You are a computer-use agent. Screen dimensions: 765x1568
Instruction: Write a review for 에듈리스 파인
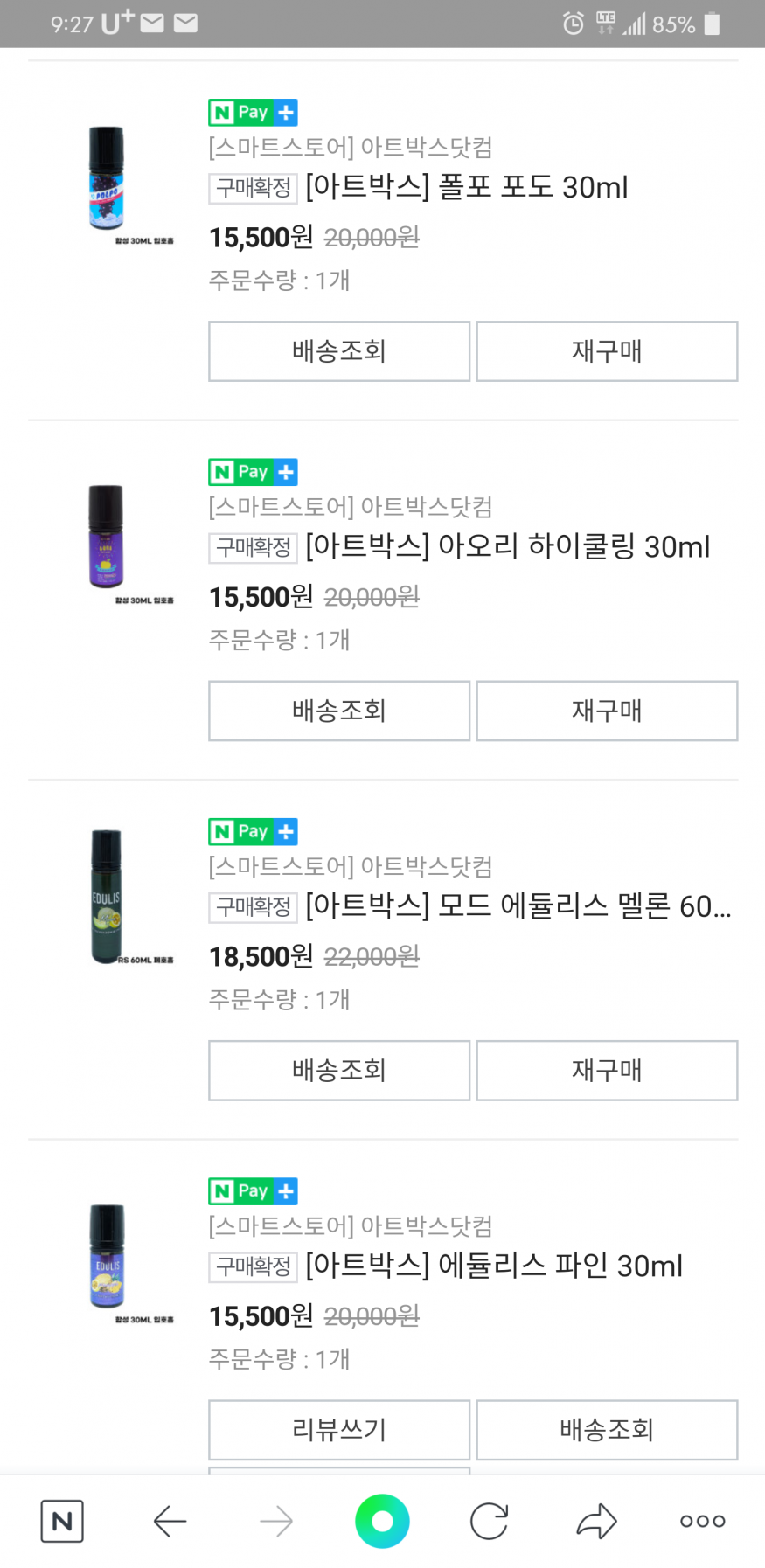[x=339, y=1430]
